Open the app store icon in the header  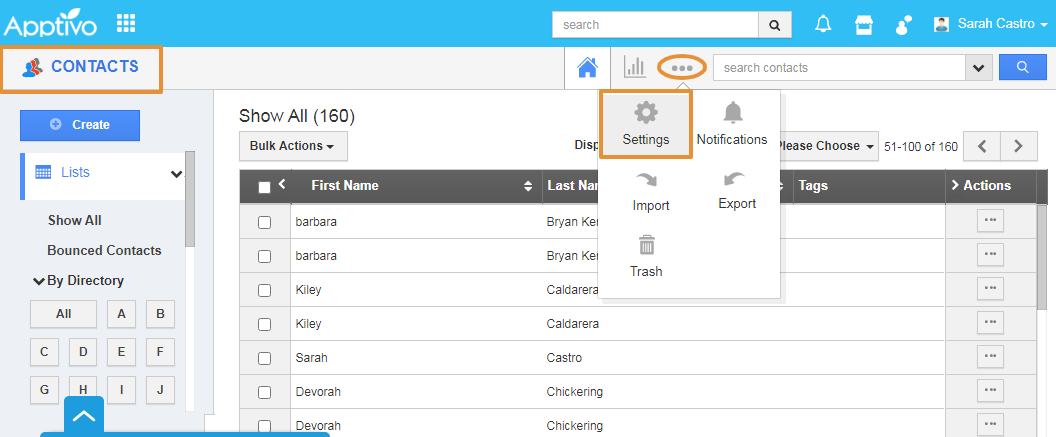(863, 24)
